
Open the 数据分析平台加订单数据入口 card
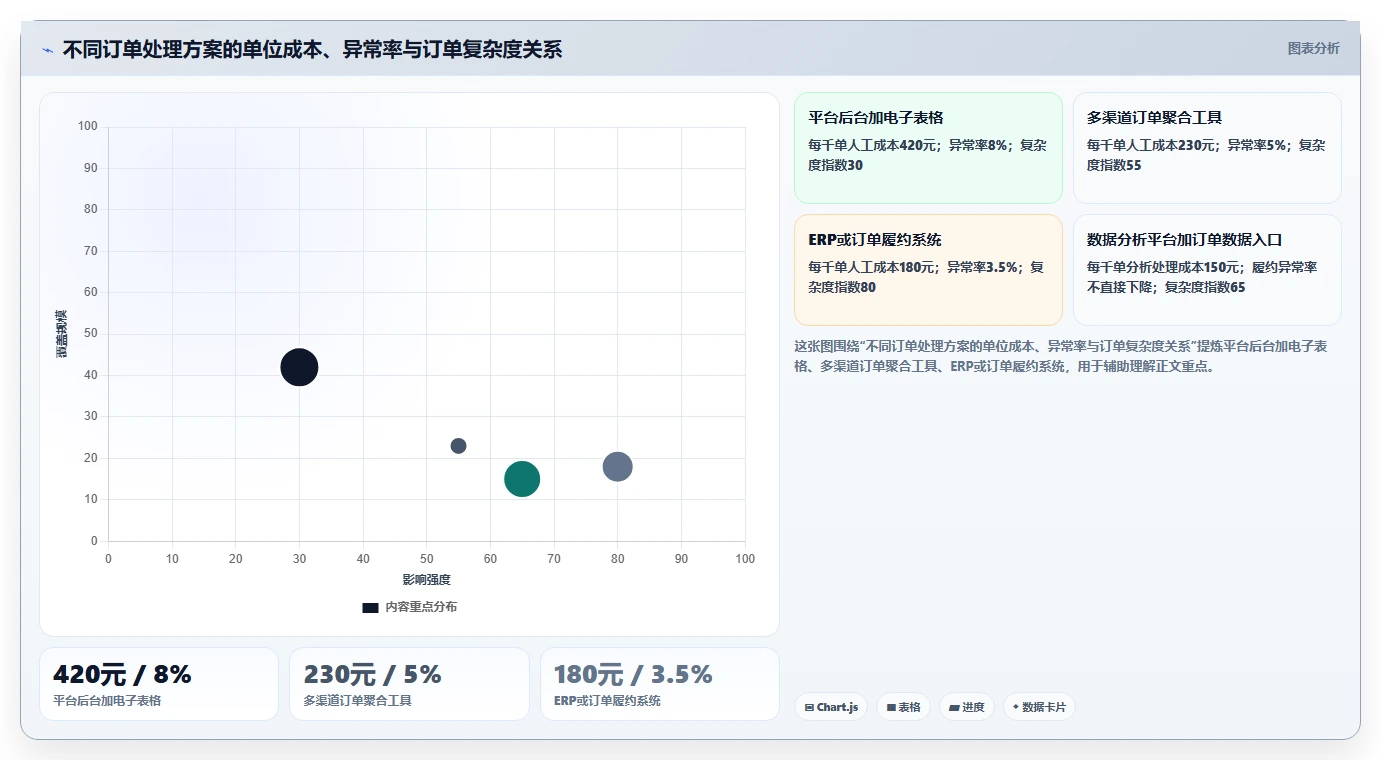click(x=1207, y=270)
